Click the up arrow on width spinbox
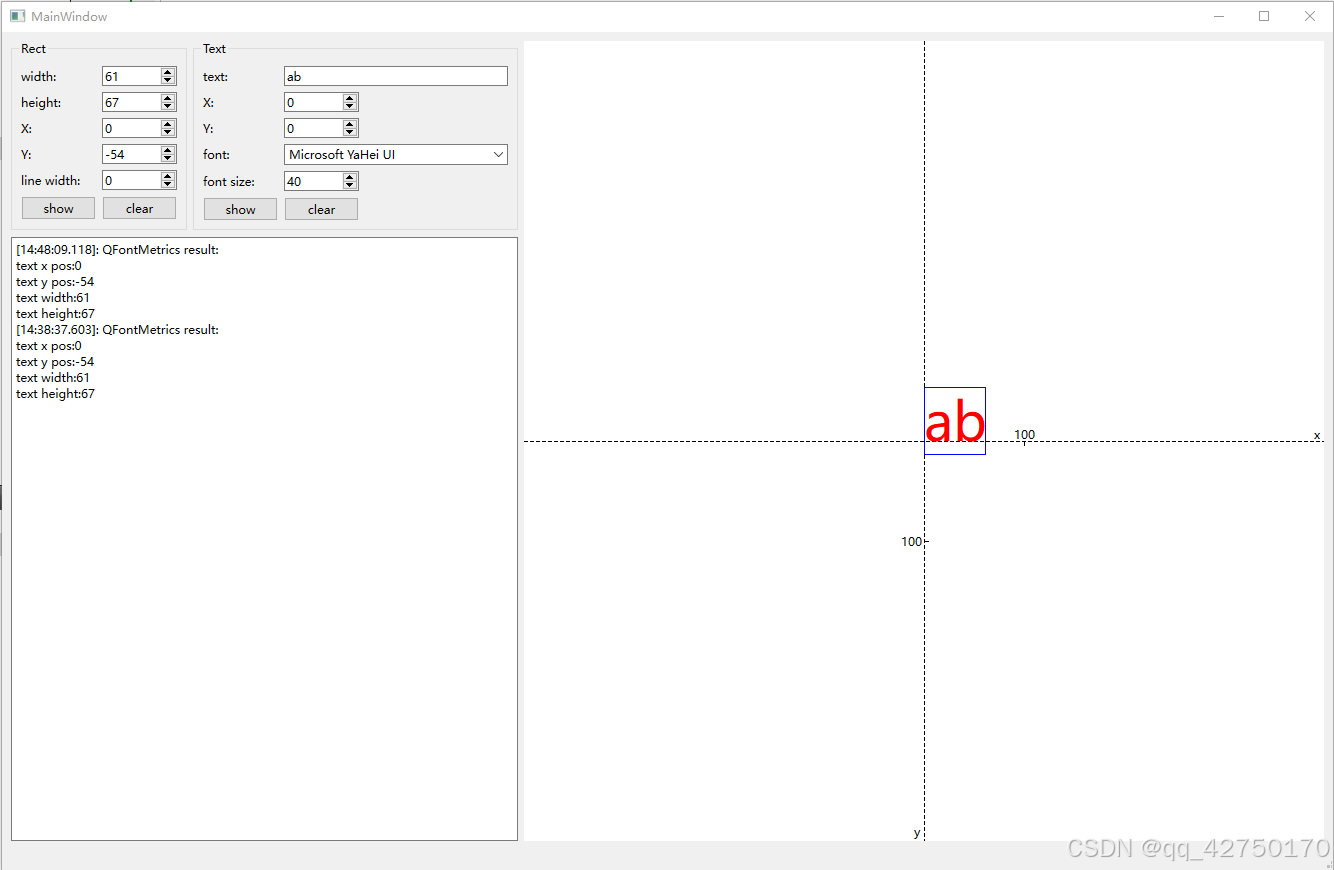1334x870 pixels. (x=167, y=71)
